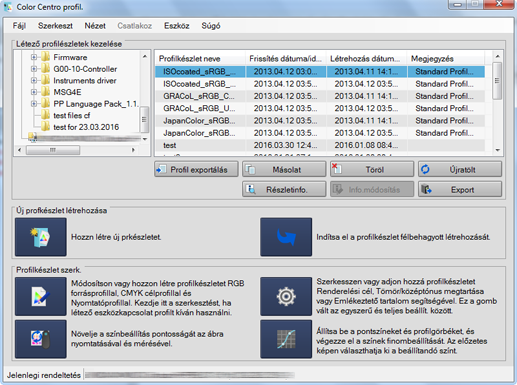The image size is (517, 385).
Task: Click the test files cf folder icon
Action: click(45, 115)
